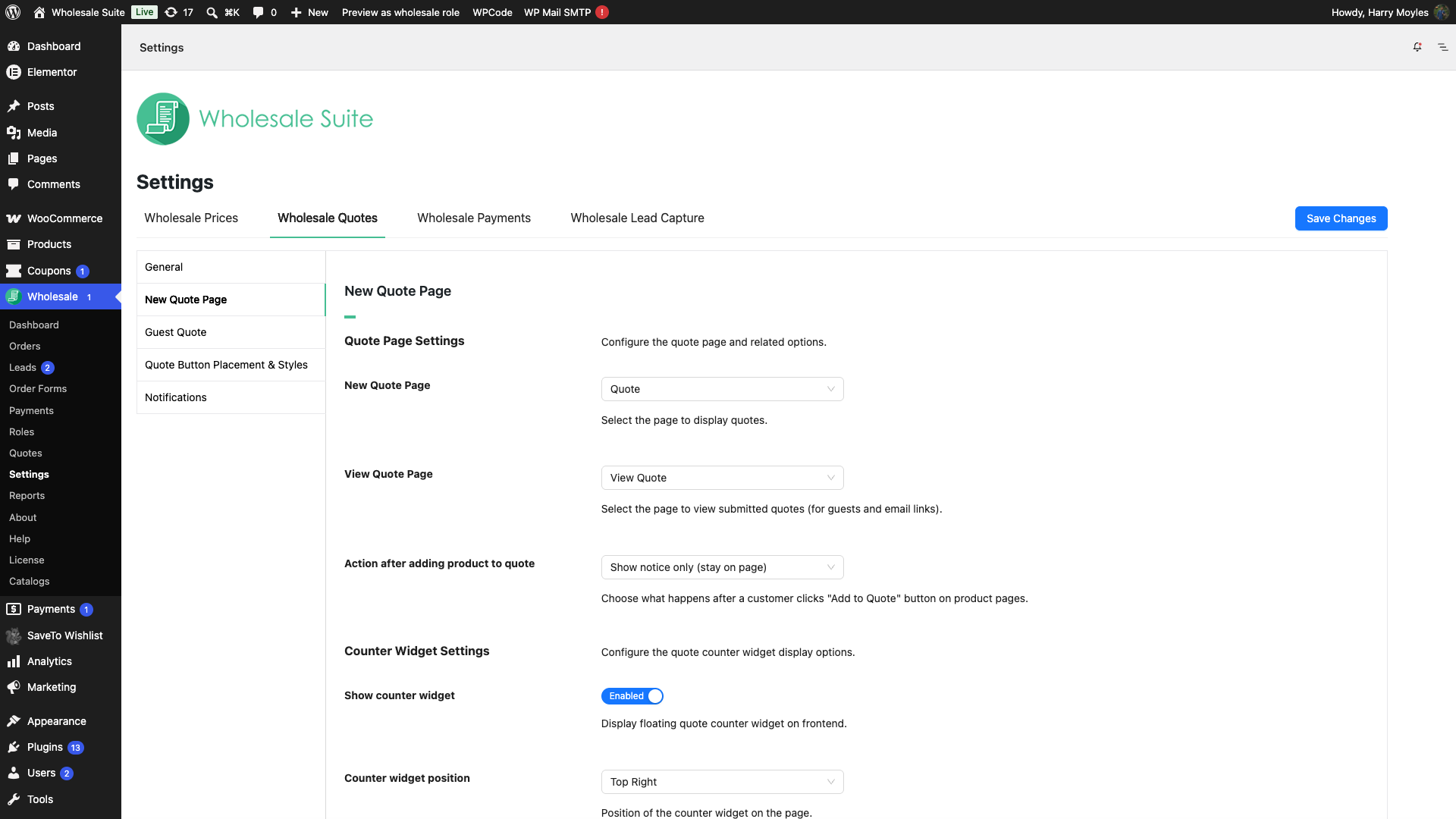Click the SaveTo Wishlist icon
The image size is (1456, 819).
click(14, 635)
